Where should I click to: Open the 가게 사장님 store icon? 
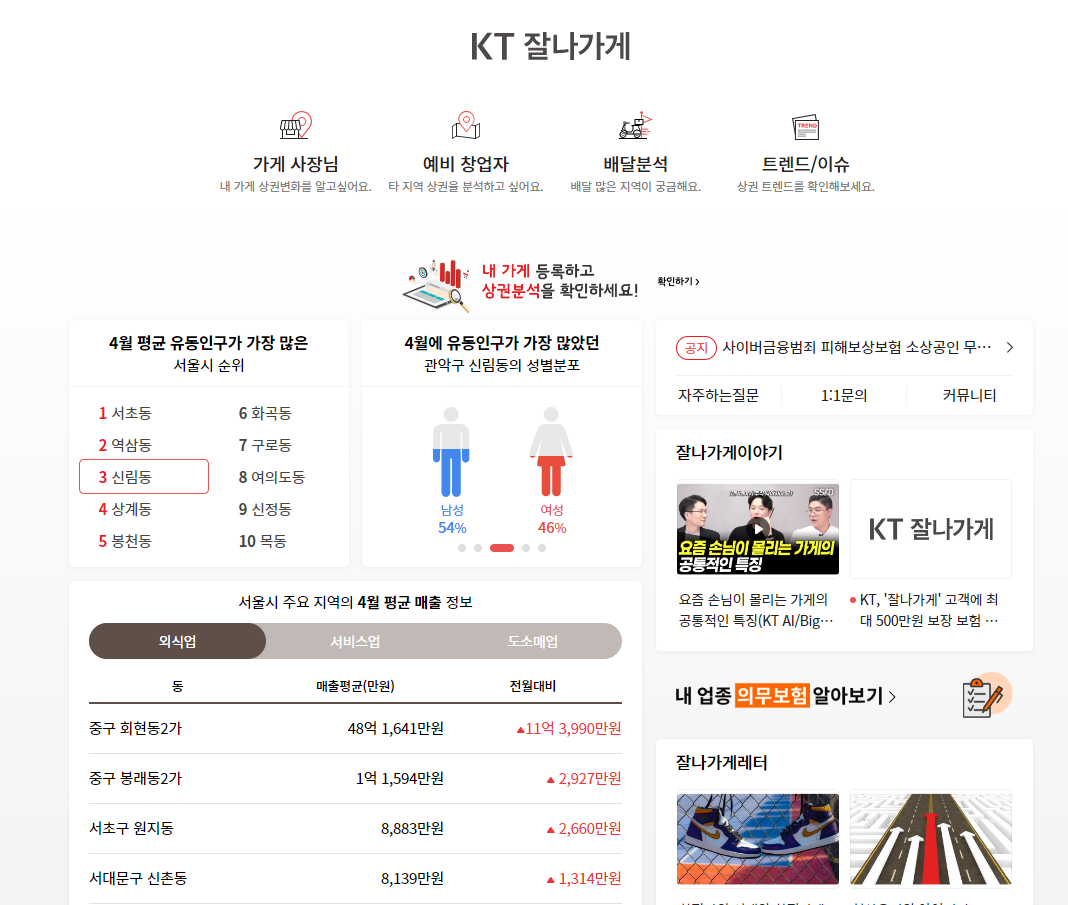point(296,125)
